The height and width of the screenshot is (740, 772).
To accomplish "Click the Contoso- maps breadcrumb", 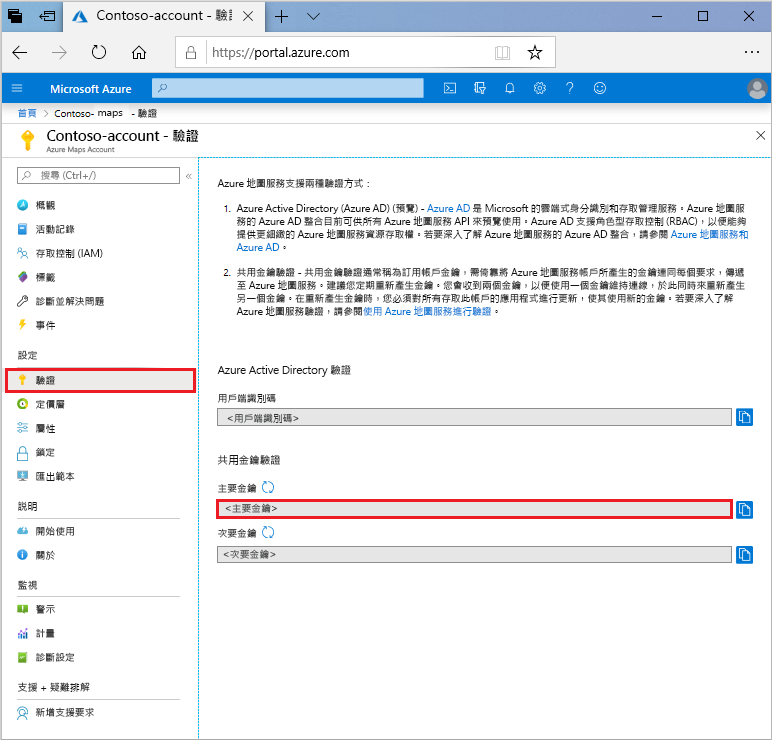I will coord(89,113).
